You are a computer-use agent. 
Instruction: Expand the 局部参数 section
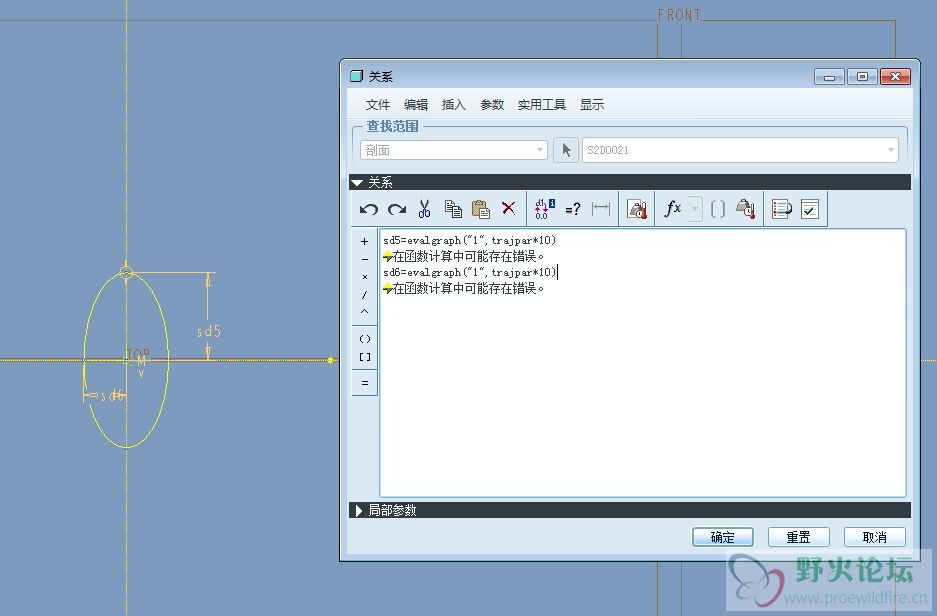359,510
